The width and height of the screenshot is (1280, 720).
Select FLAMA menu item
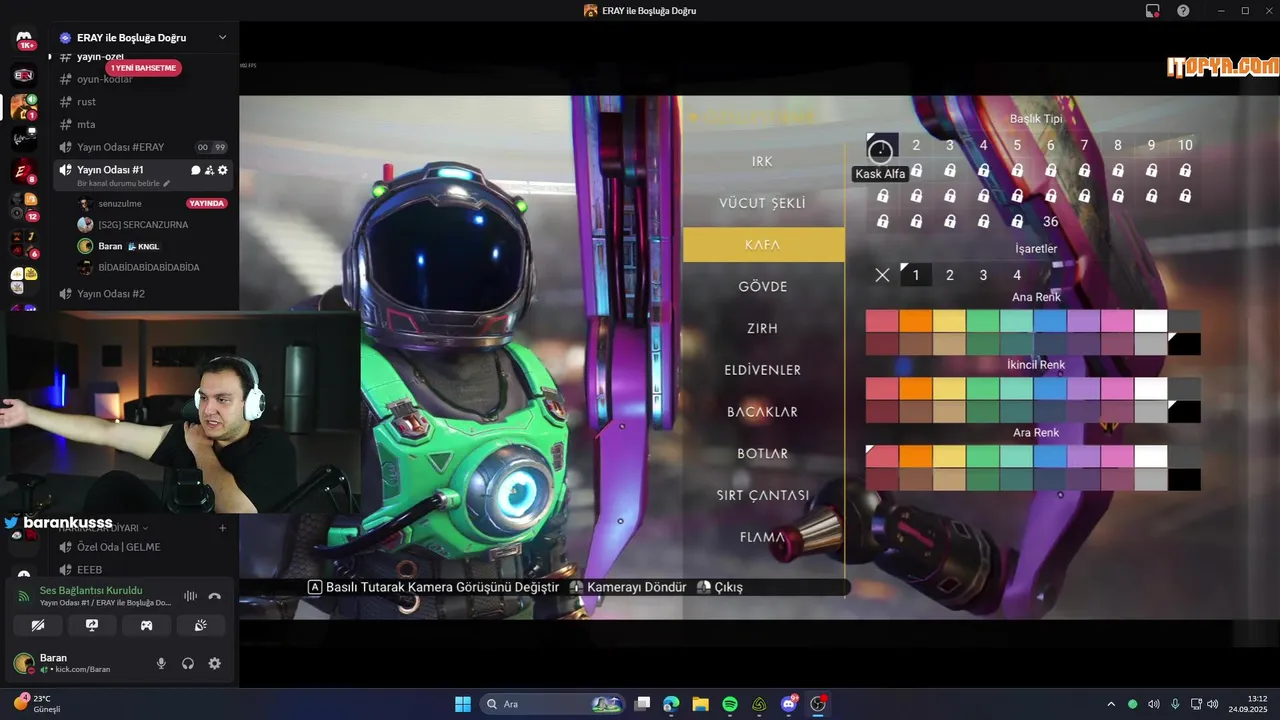coord(762,537)
